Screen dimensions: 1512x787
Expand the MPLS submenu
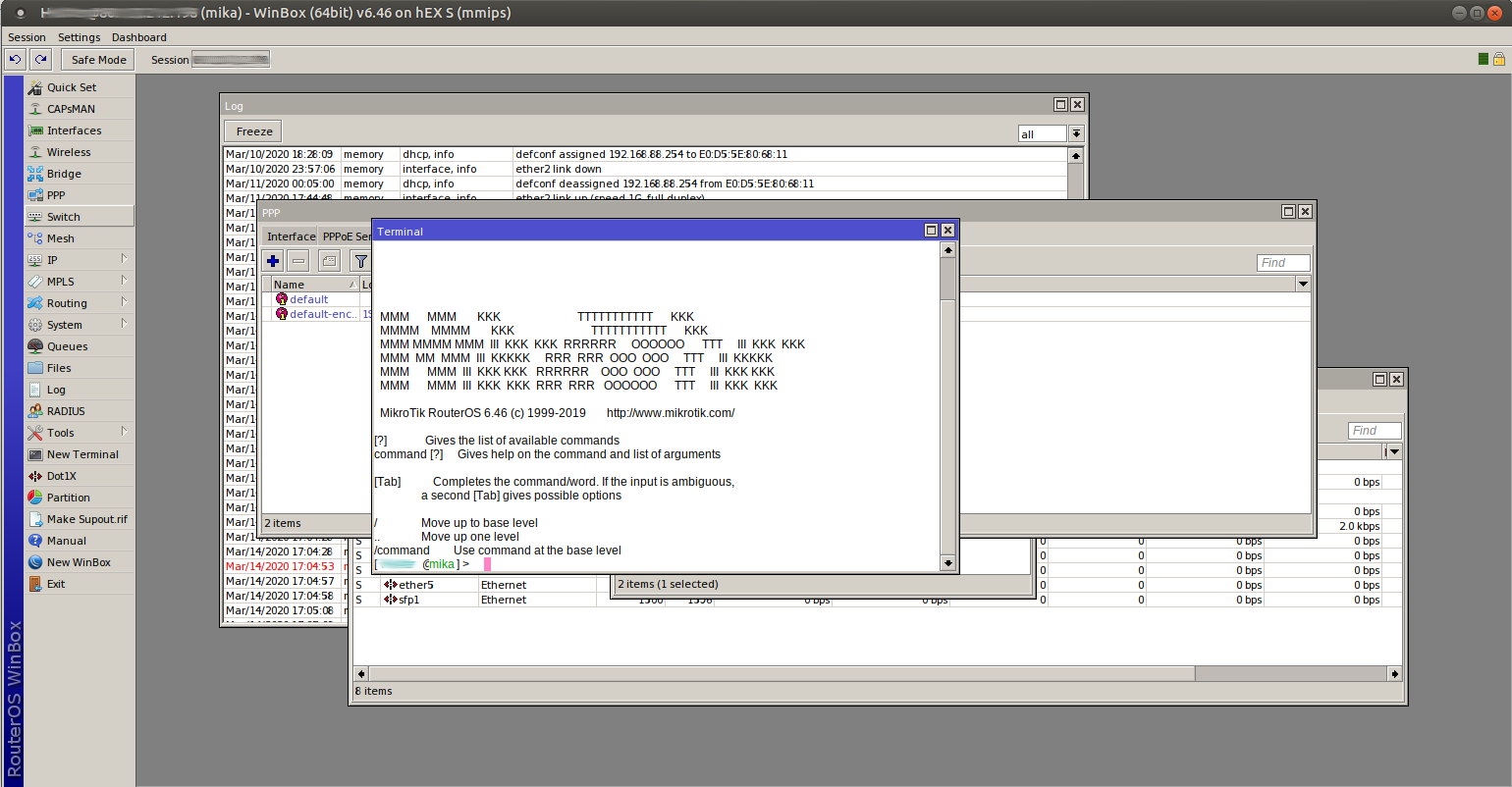[x=125, y=281]
